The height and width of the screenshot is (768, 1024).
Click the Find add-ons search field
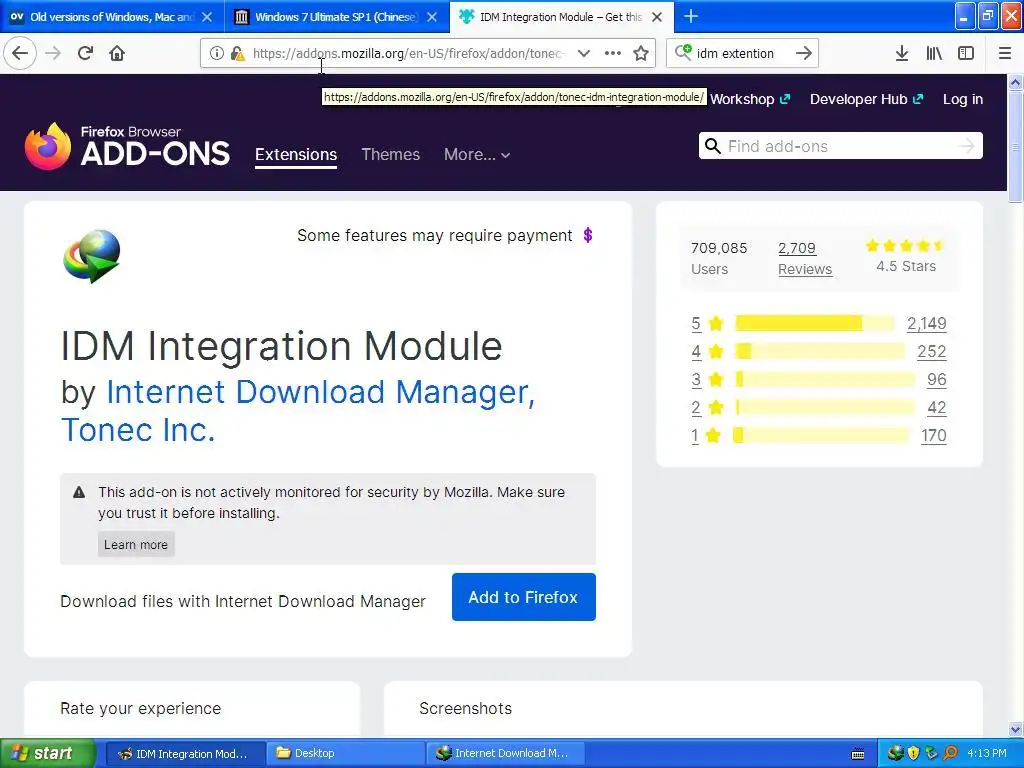click(x=840, y=146)
